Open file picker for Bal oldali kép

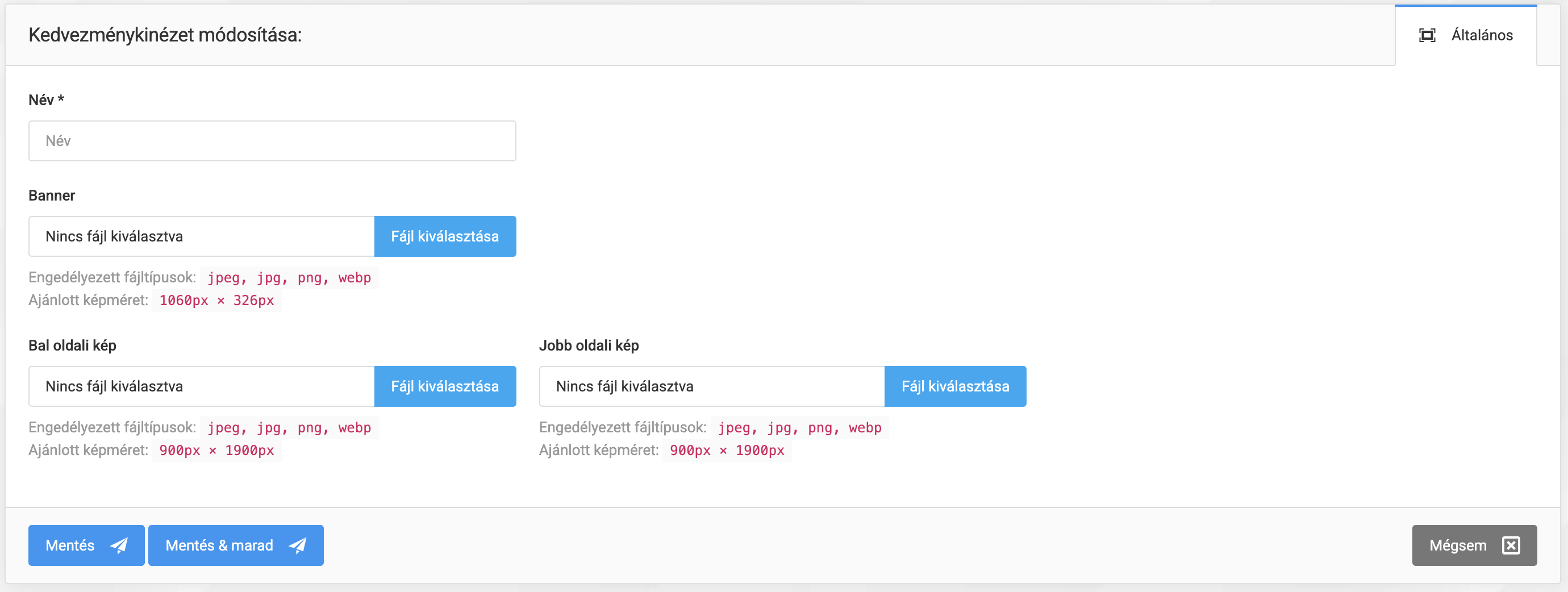click(x=444, y=386)
